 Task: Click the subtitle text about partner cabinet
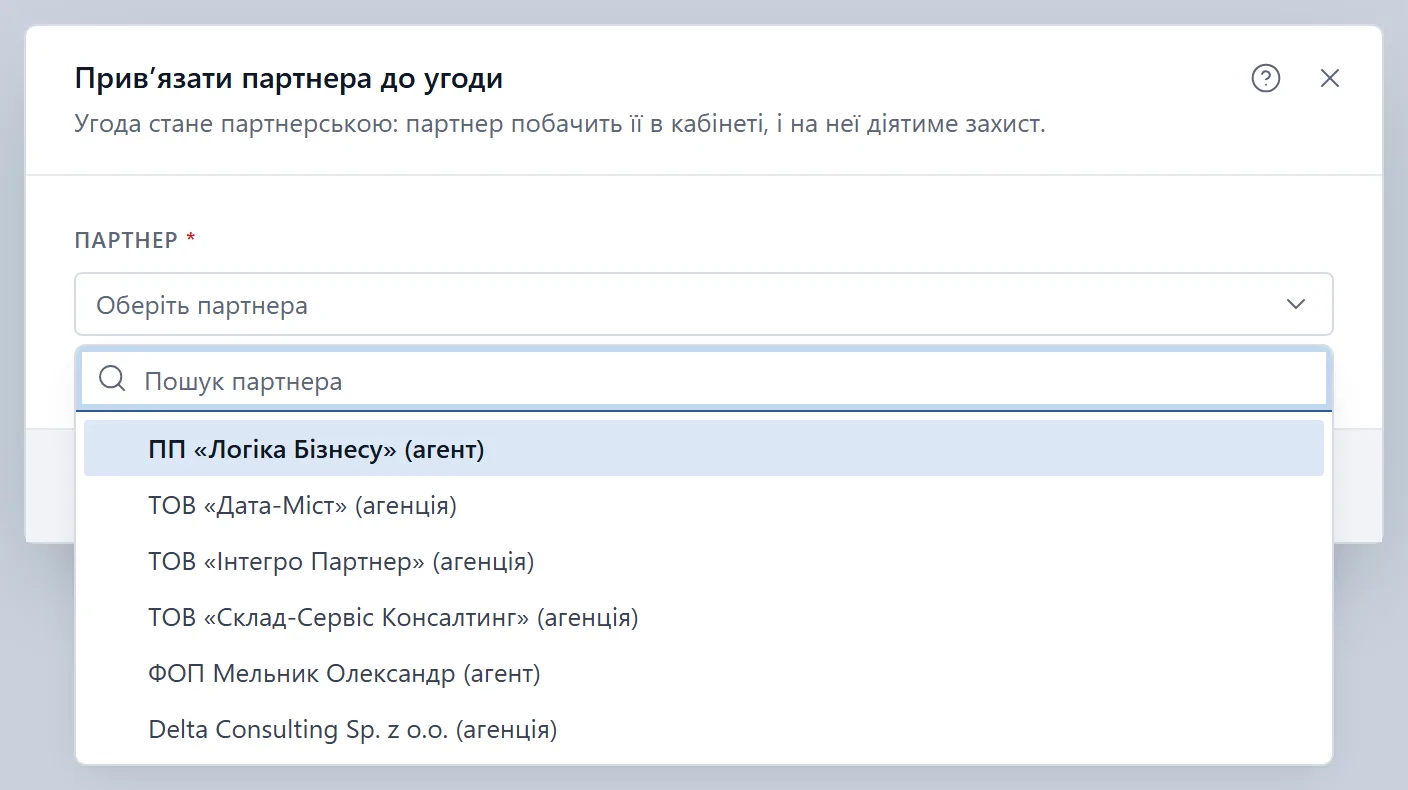pos(560,126)
